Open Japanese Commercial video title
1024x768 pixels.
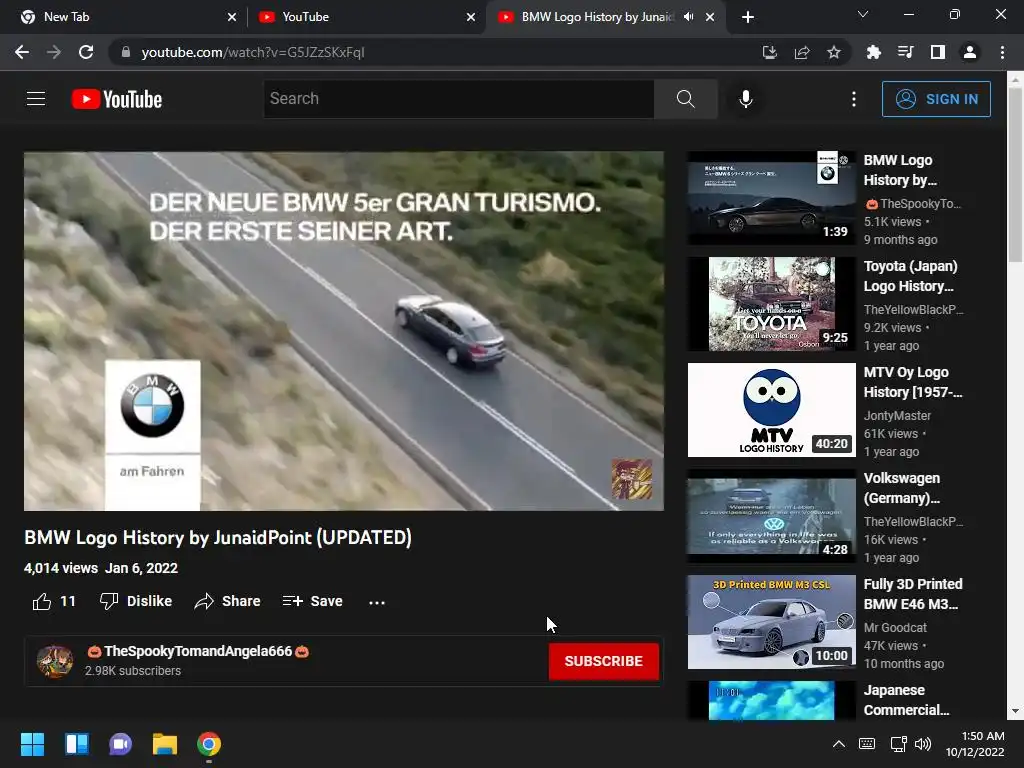[x=906, y=700]
